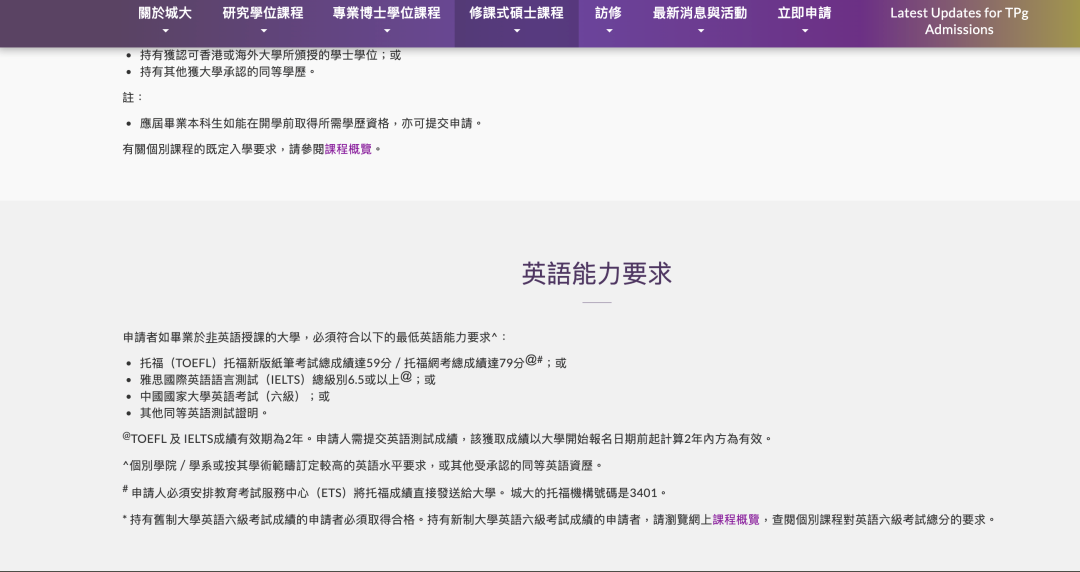Image resolution: width=1080 pixels, height=572 pixels.
Task: Expand dropdown arrow under 訪修
Action: click(x=609, y=31)
